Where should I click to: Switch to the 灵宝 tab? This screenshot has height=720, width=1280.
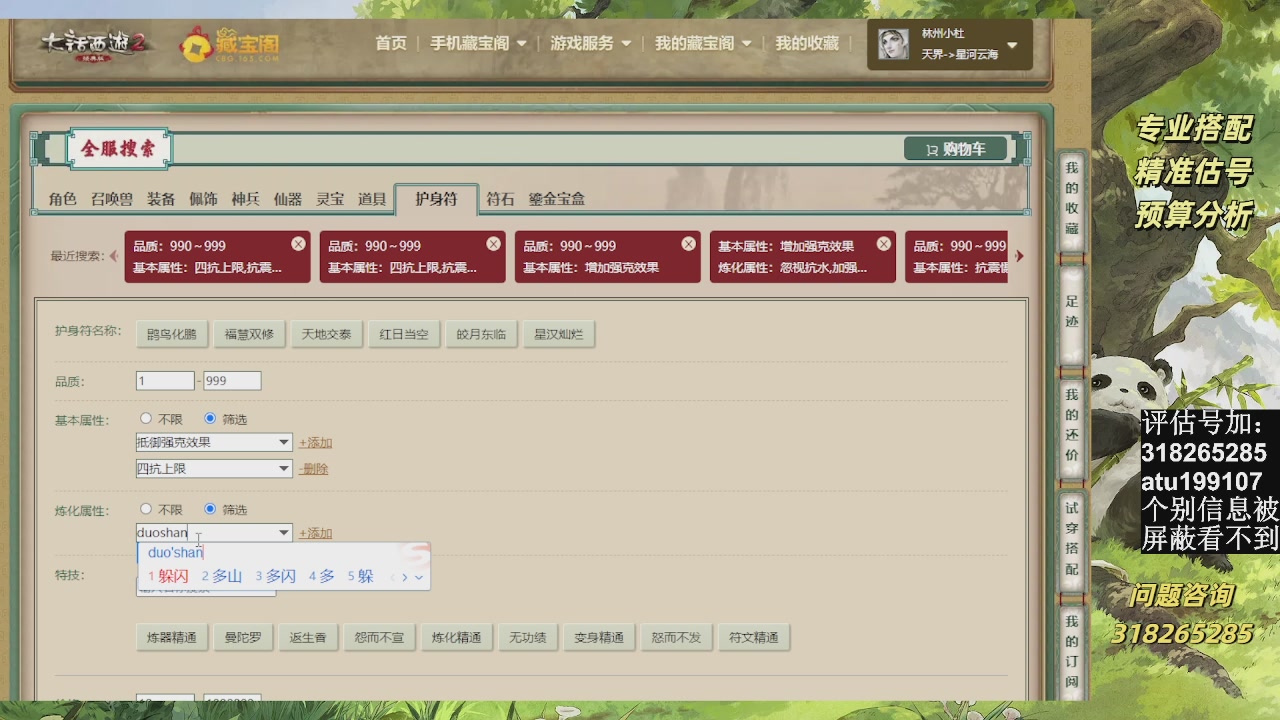point(330,199)
